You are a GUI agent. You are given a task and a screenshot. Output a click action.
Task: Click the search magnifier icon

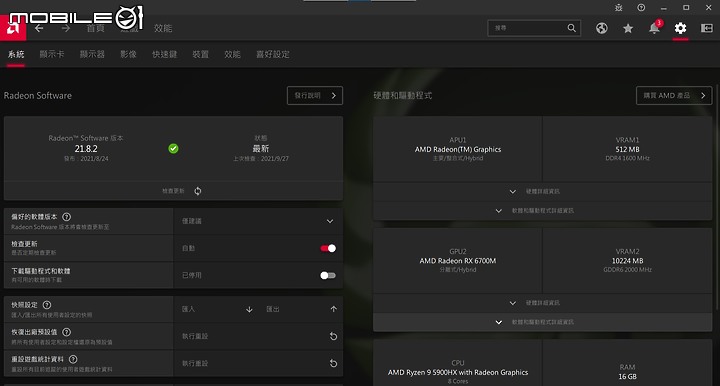(571, 28)
